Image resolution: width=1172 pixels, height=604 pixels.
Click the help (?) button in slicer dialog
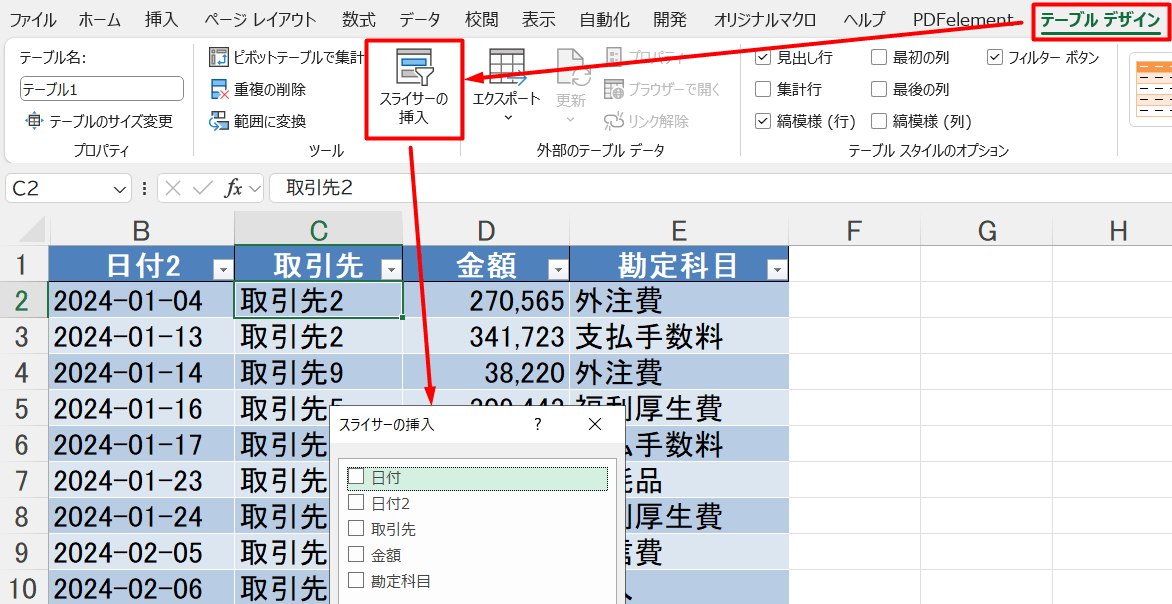[537, 424]
